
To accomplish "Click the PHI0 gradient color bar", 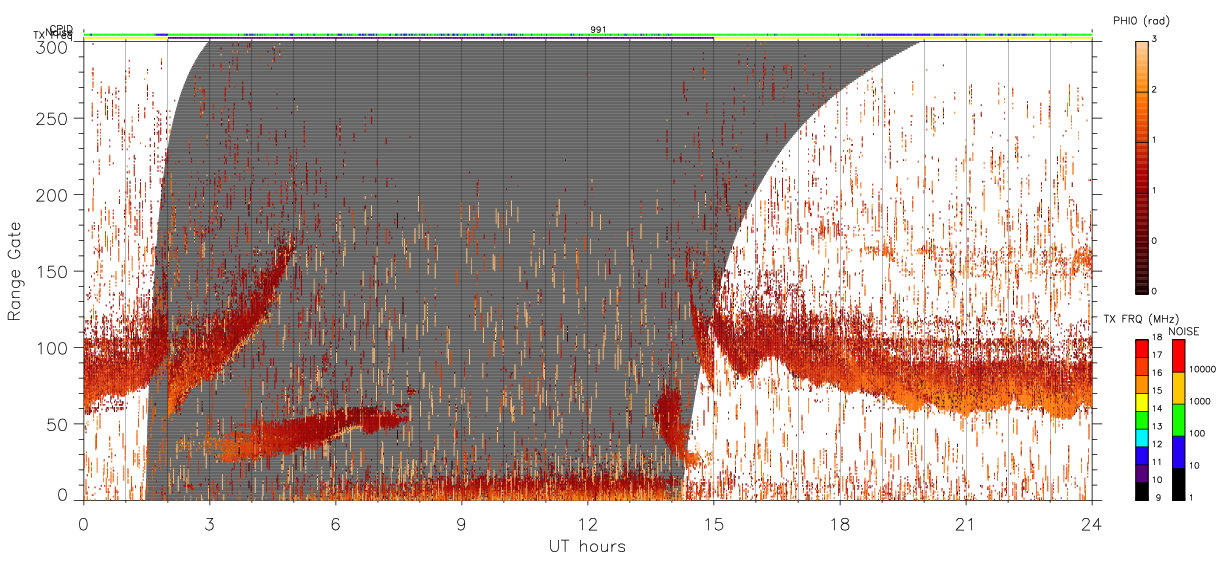I will pos(1142,166).
